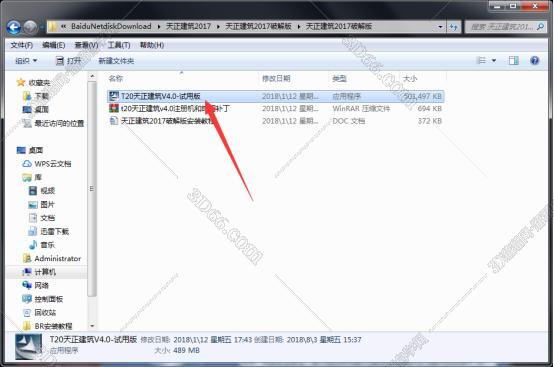The width and height of the screenshot is (554, 367).
Task: Open the 编辑(E) menu
Action: click(53, 45)
